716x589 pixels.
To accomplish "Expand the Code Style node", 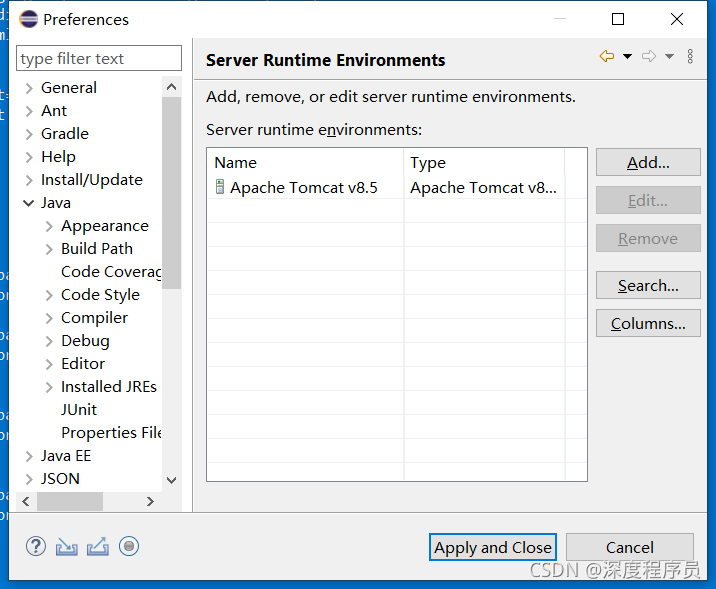I will click(49, 295).
